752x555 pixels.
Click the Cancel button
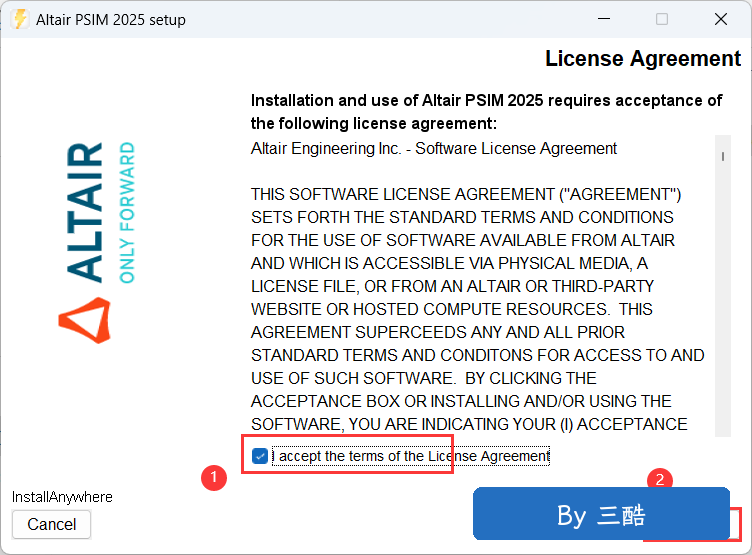(x=51, y=524)
